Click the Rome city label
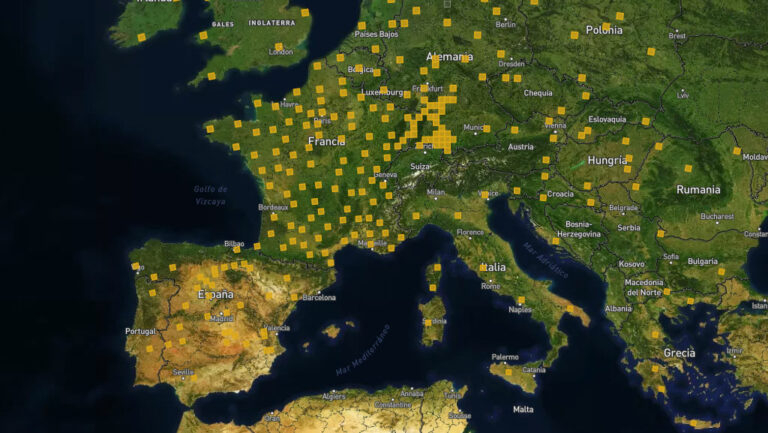 click(490, 286)
